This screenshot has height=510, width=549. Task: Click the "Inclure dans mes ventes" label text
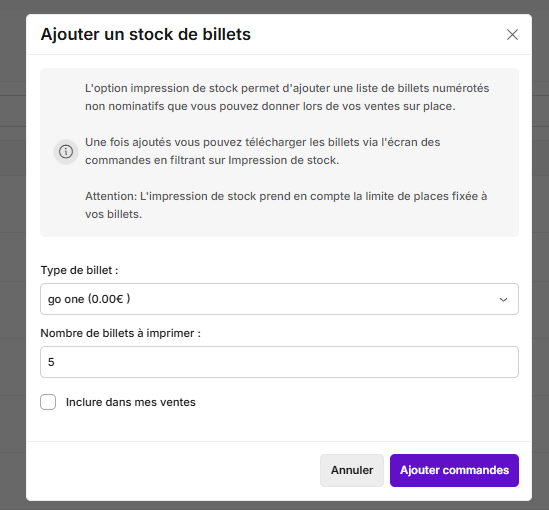coord(131,402)
